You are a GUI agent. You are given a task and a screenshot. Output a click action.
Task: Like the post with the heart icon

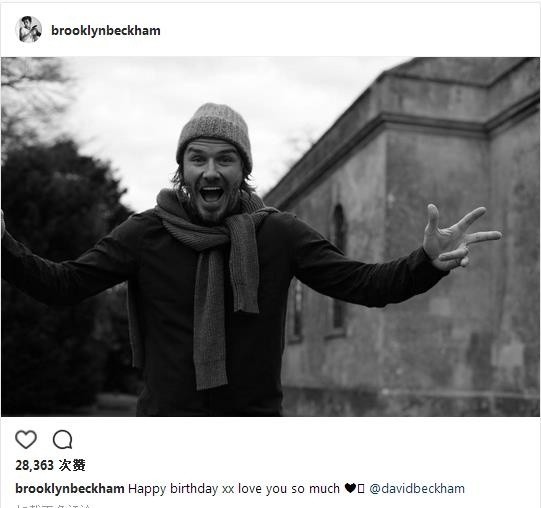[x=26, y=439]
